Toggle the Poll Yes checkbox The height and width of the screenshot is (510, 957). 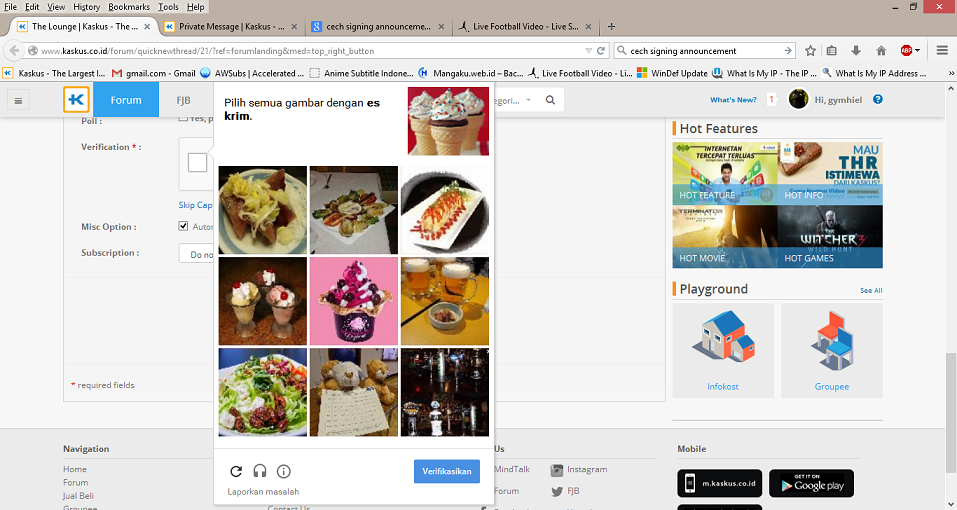click(x=183, y=118)
